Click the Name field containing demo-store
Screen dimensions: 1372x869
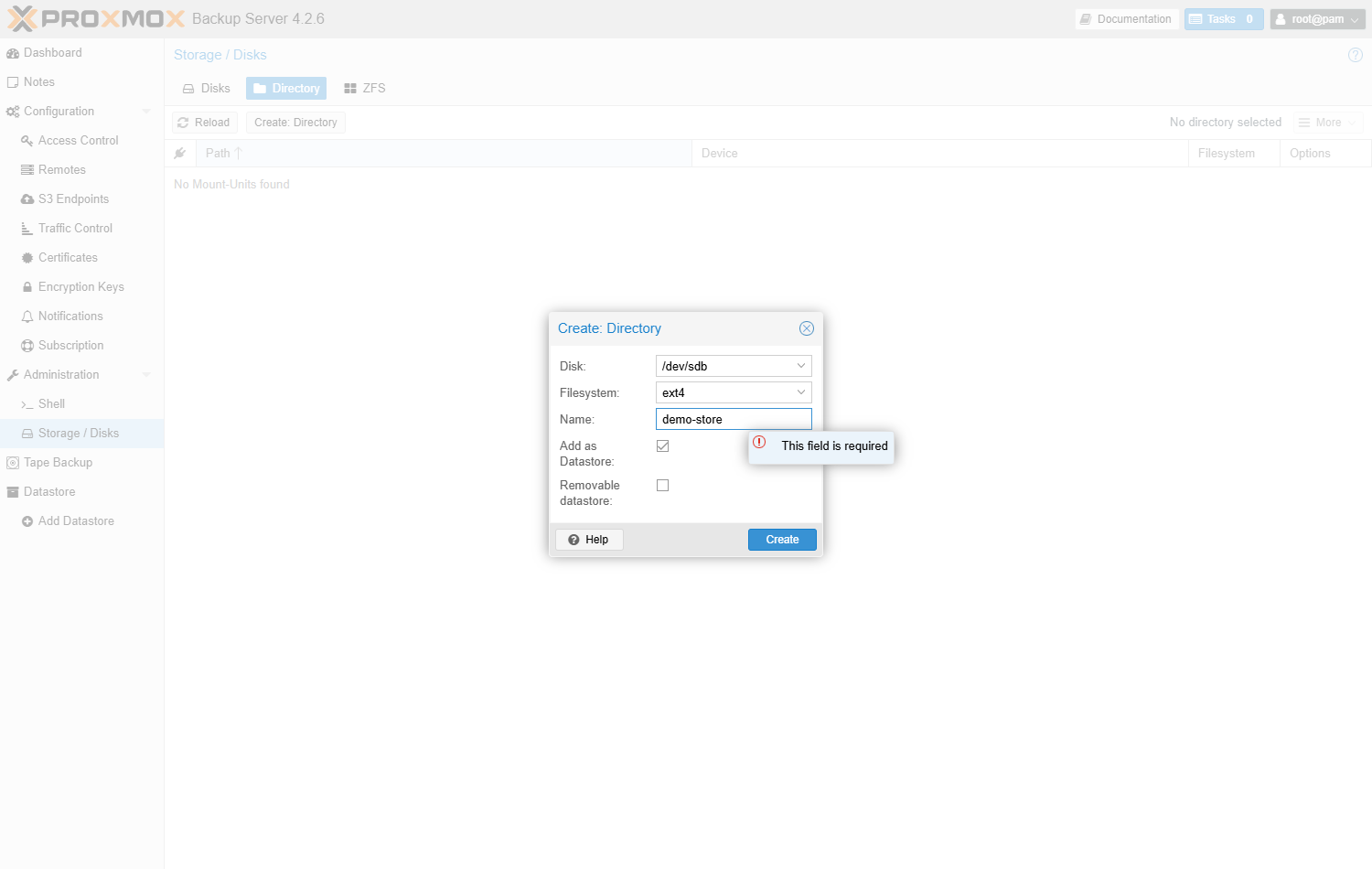click(734, 419)
